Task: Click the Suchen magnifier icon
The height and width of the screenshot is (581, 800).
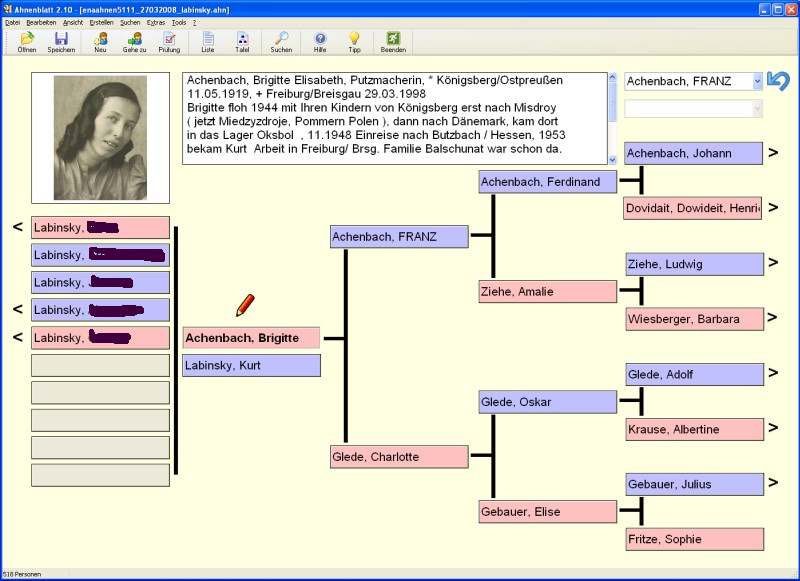Action: point(281,38)
